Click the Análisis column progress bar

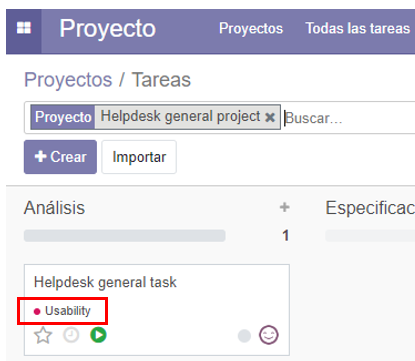(x=125, y=235)
